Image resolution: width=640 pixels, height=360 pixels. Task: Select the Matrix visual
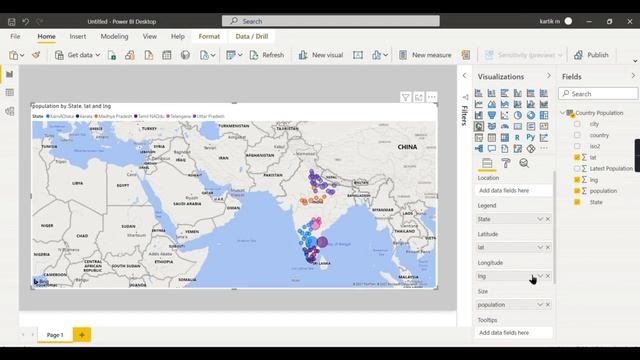505,138
